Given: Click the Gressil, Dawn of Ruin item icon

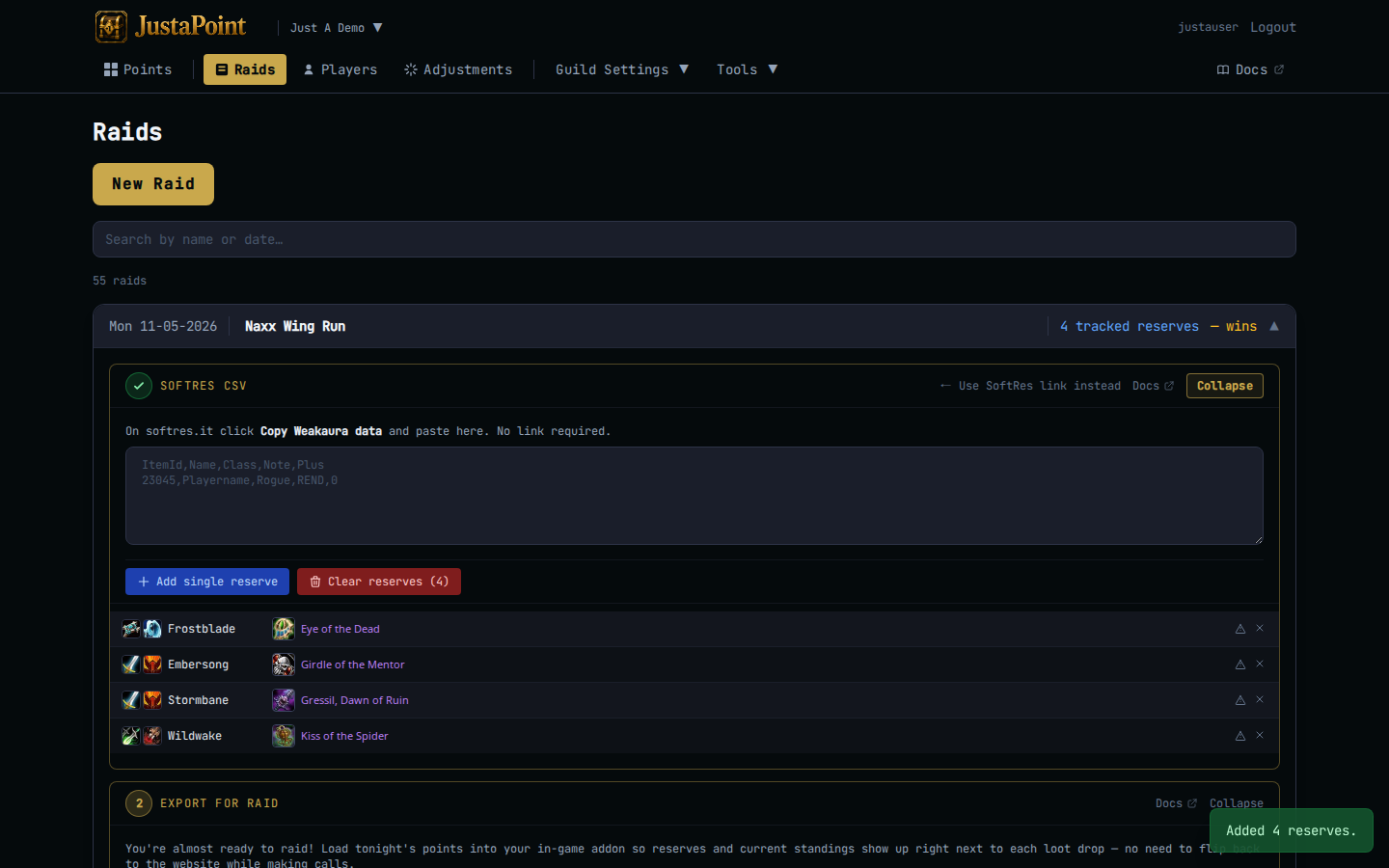Looking at the screenshot, I should 284,700.
